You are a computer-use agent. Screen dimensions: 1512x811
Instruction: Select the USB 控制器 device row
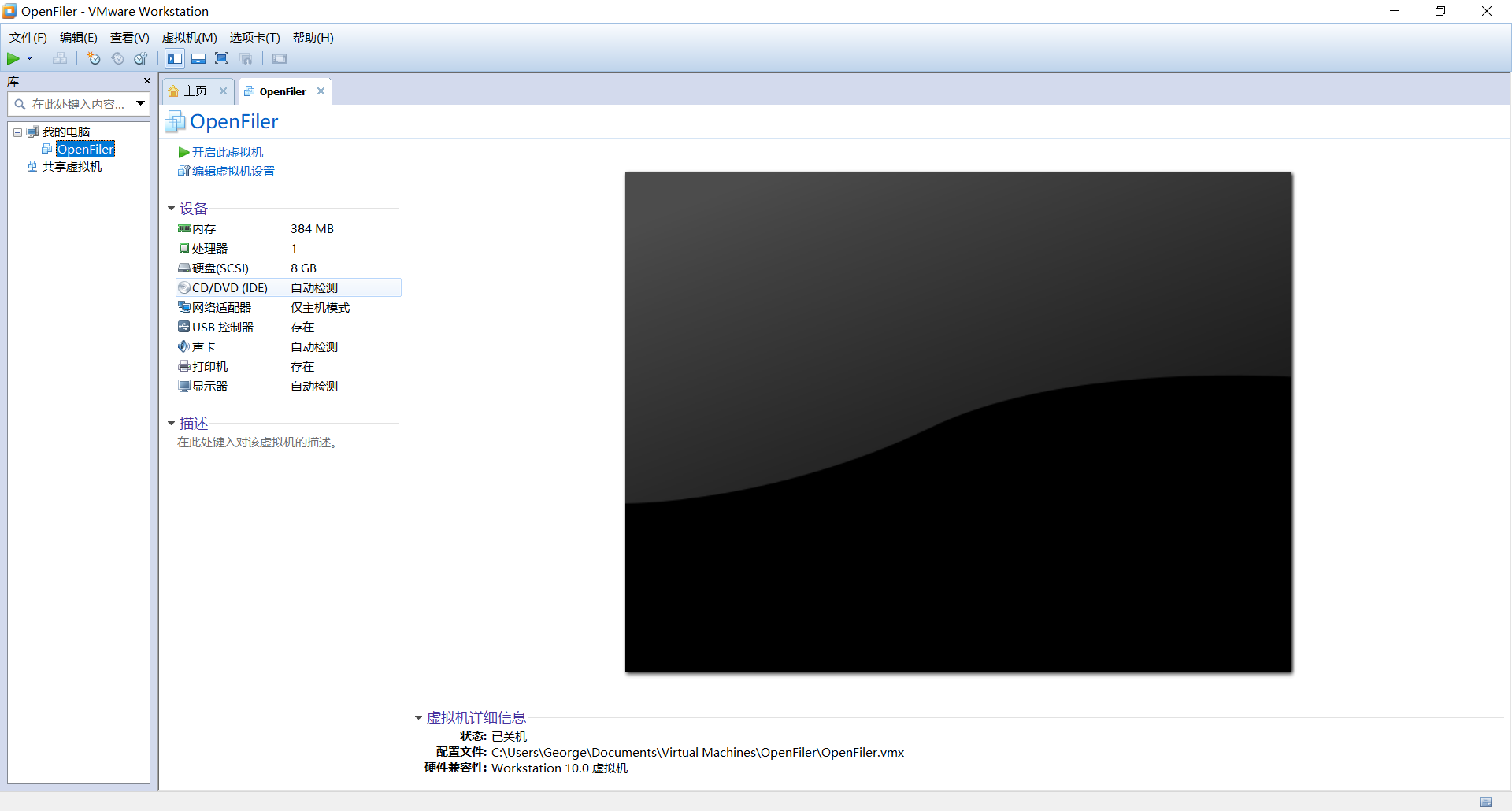coord(288,327)
